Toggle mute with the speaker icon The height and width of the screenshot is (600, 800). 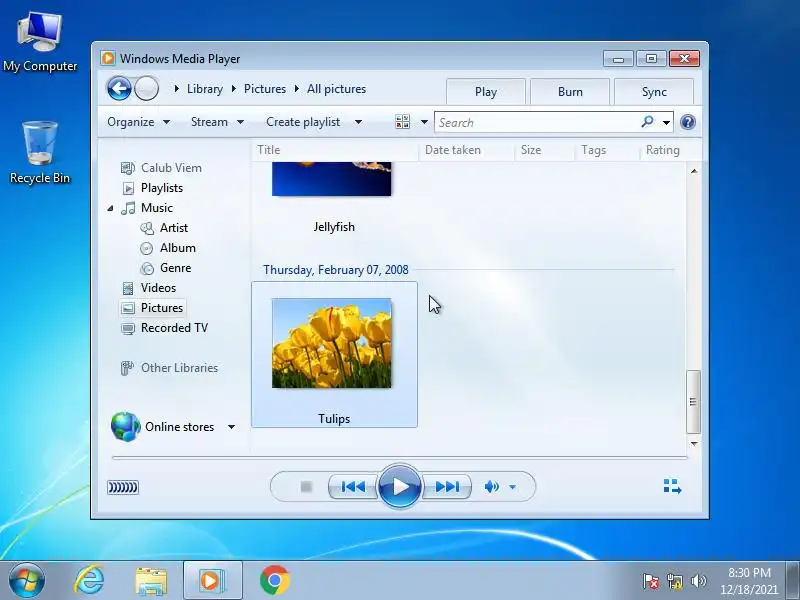coord(491,487)
